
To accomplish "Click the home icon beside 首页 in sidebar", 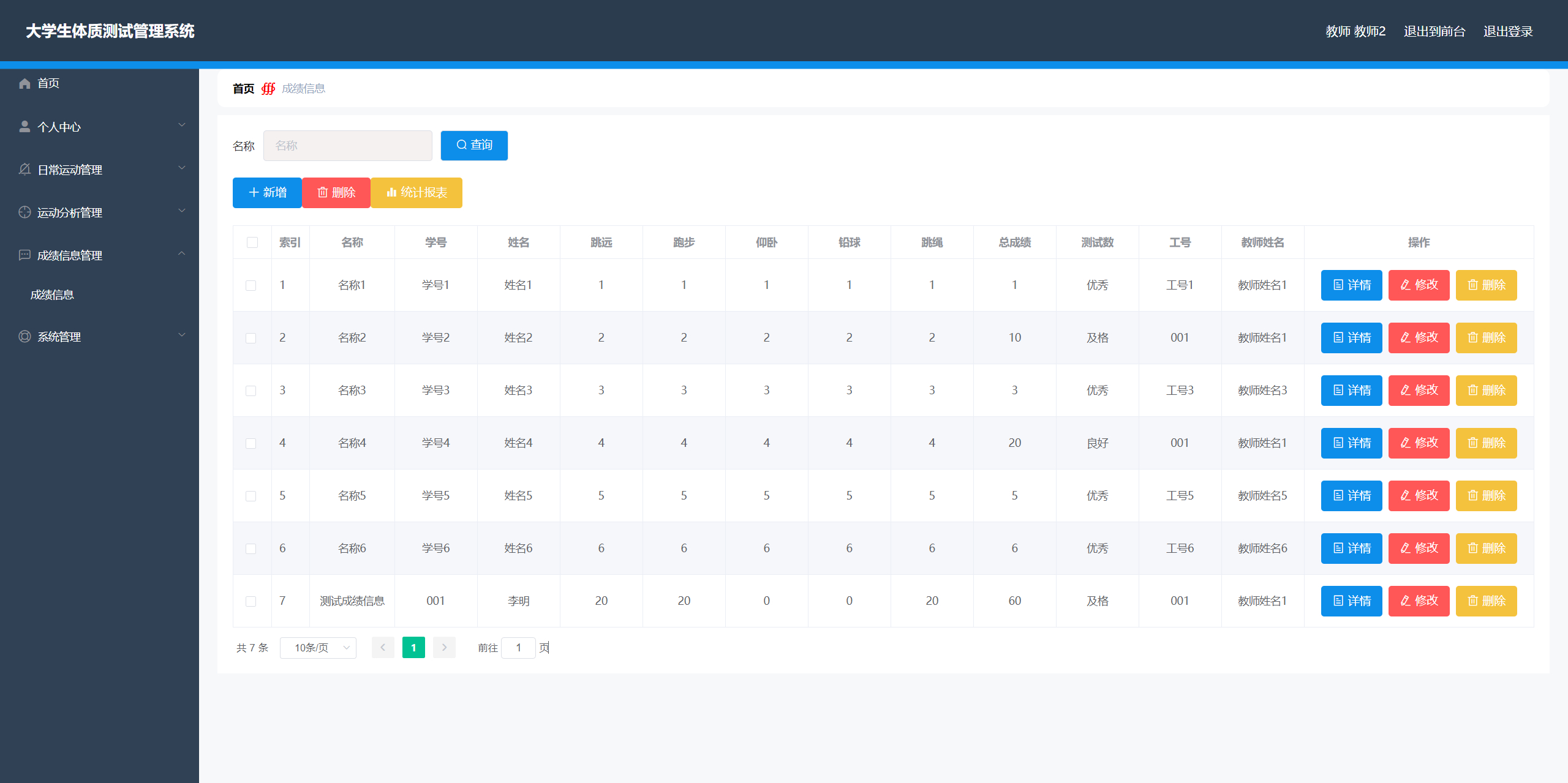I will (x=24, y=83).
